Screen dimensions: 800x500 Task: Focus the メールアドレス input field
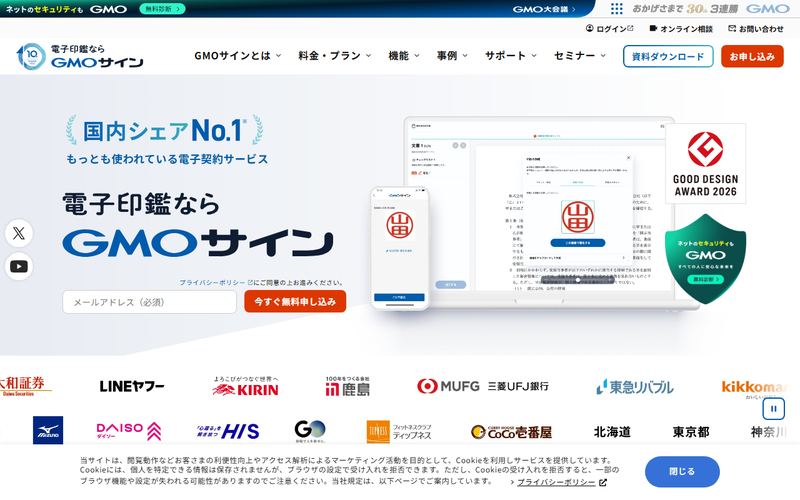149,302
